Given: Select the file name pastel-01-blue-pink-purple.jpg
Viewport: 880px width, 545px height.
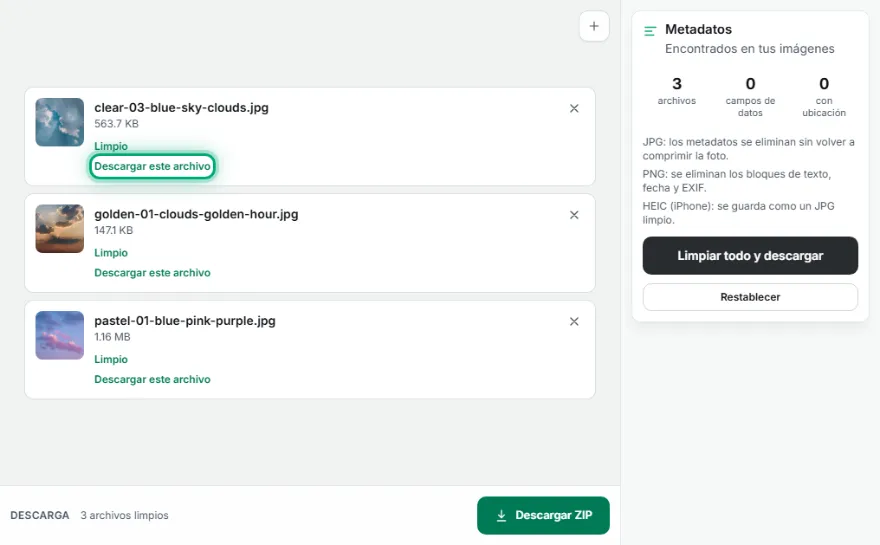Looking at the screenshot, I should point(185,321).
